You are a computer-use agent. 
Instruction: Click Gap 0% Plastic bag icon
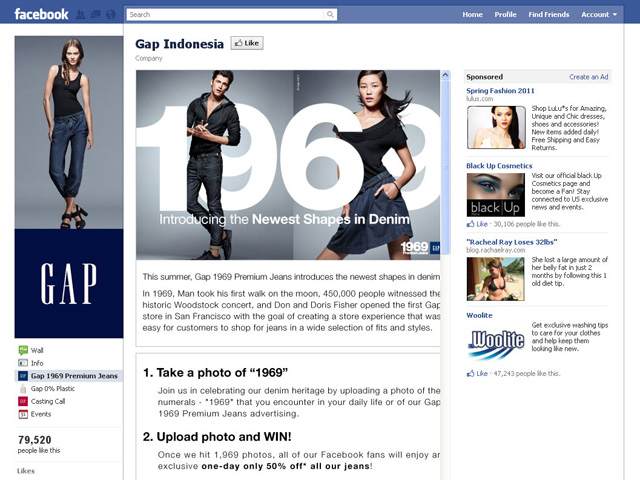coord(23,389)
